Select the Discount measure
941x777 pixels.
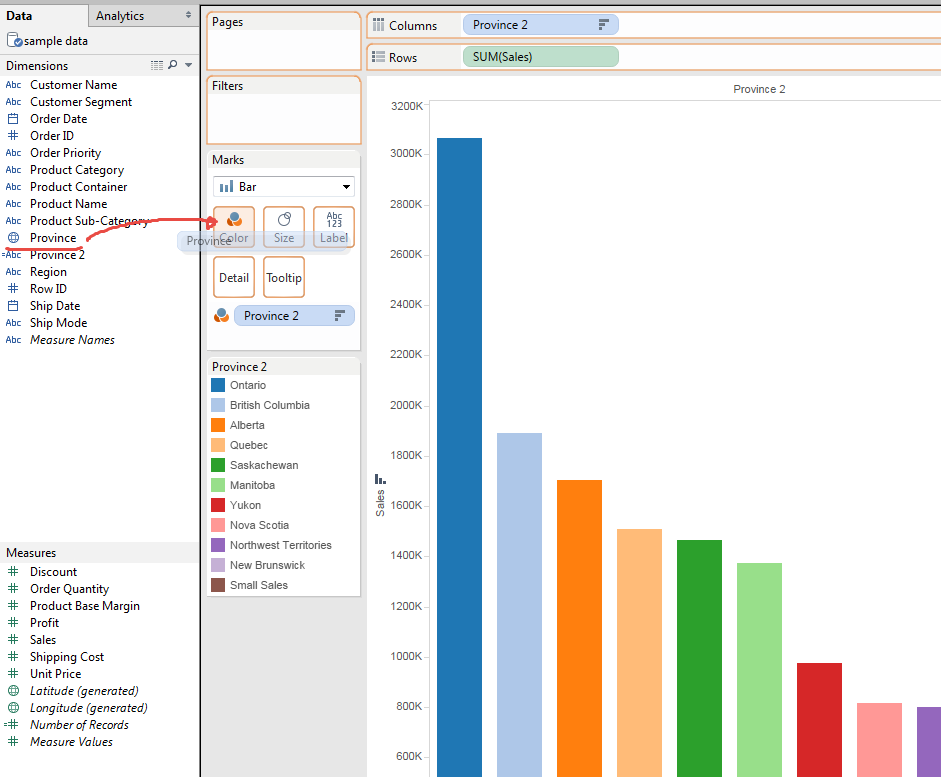tap(53, 571)
